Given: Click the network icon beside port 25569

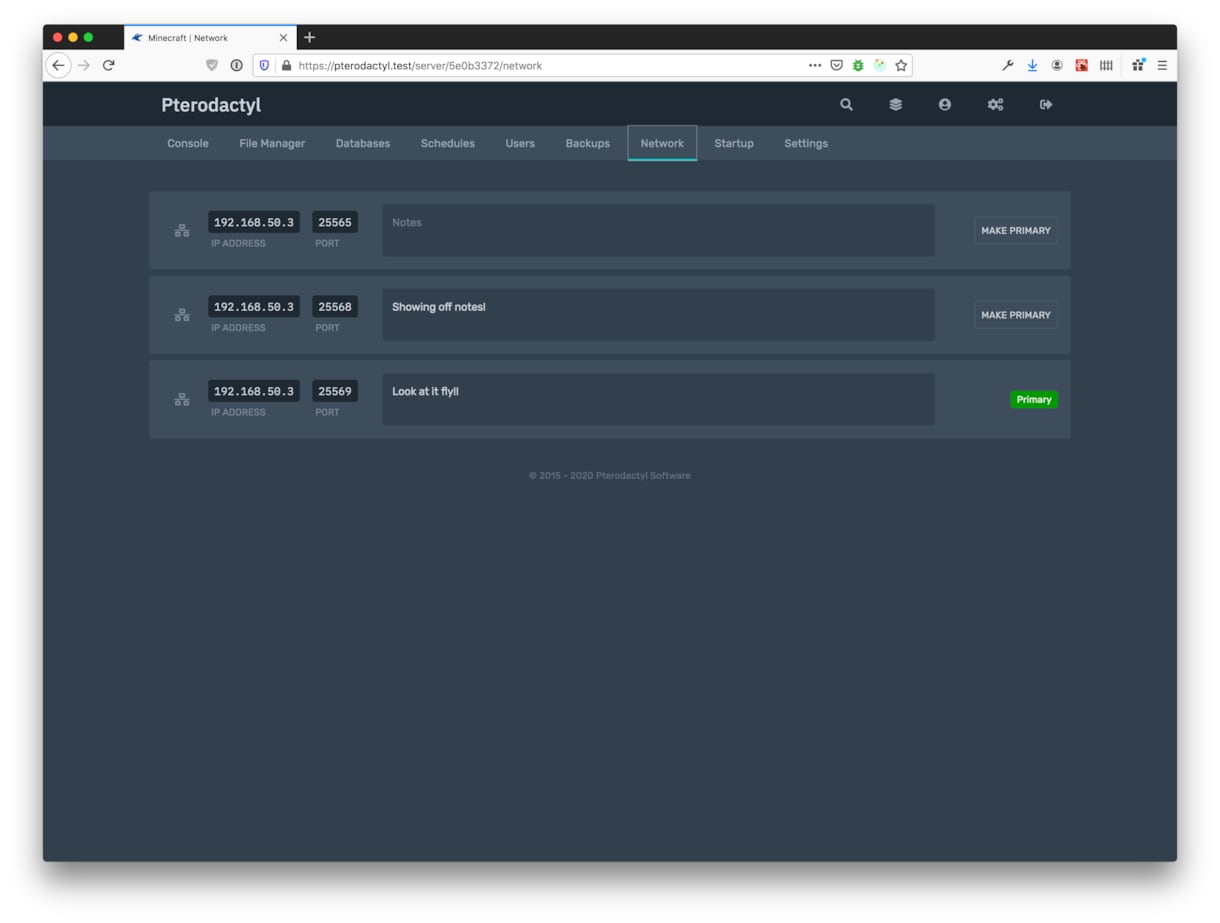Looking at the screenshot, I should point(182,400).
